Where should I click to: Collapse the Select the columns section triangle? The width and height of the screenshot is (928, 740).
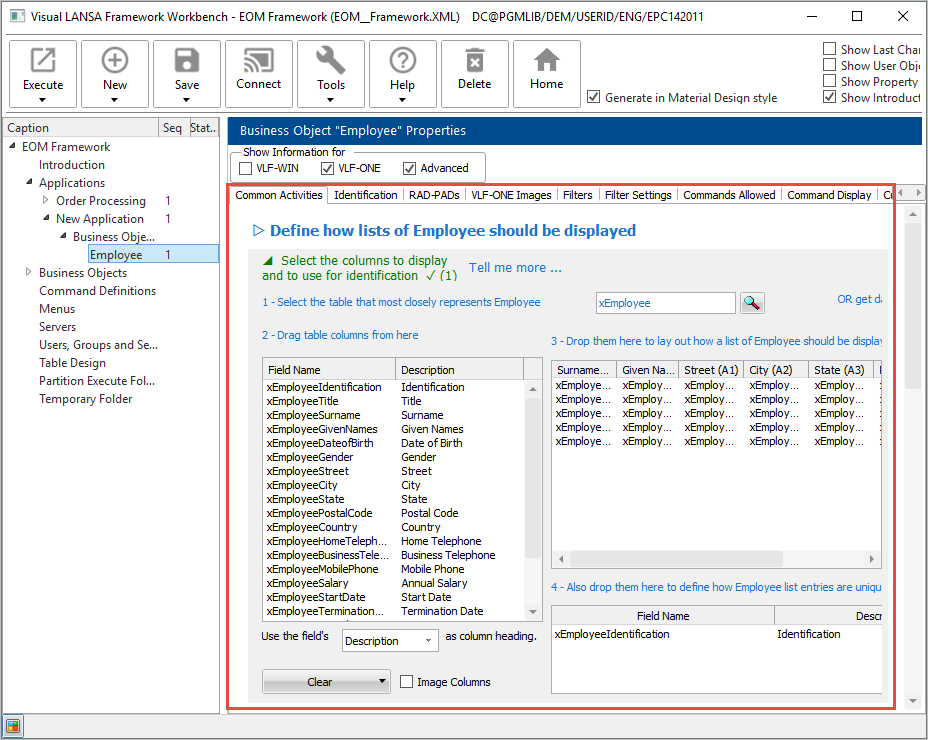[x=268, y=260]
